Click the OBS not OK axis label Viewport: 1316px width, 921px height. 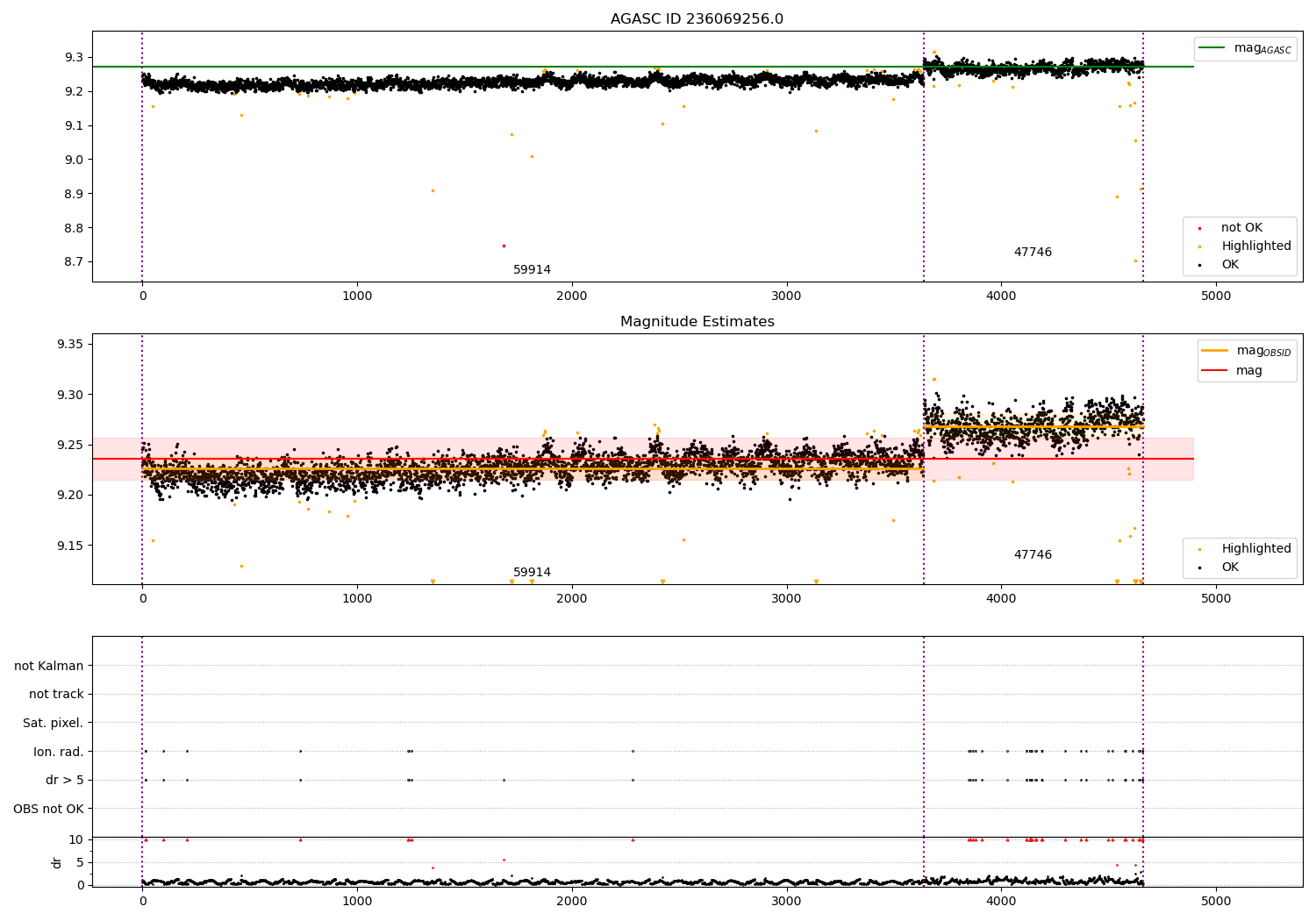(x=48, y=809)
